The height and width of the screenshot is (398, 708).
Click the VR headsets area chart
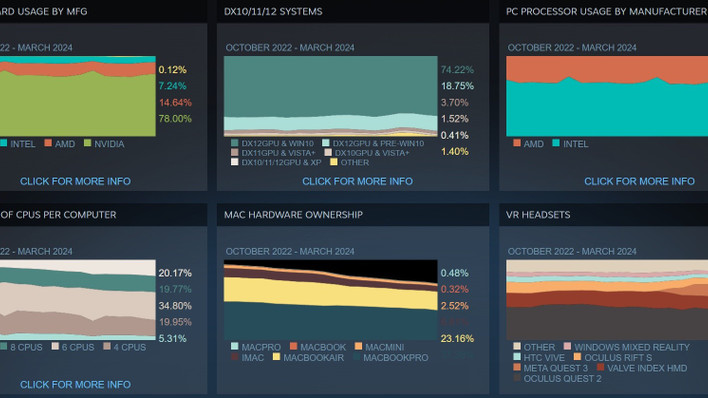(607, 300)
